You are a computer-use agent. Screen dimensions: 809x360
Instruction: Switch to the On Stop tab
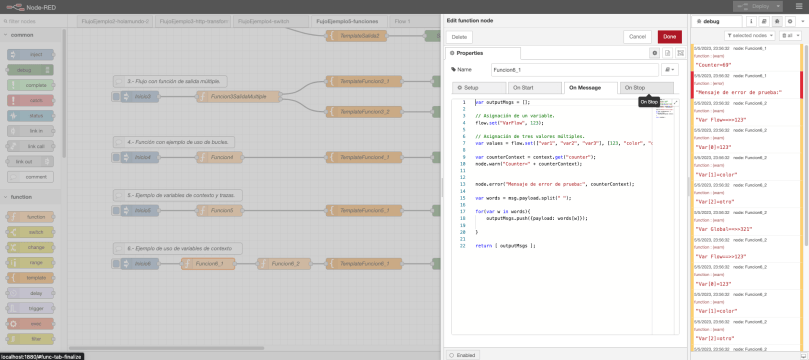(646, 88)
